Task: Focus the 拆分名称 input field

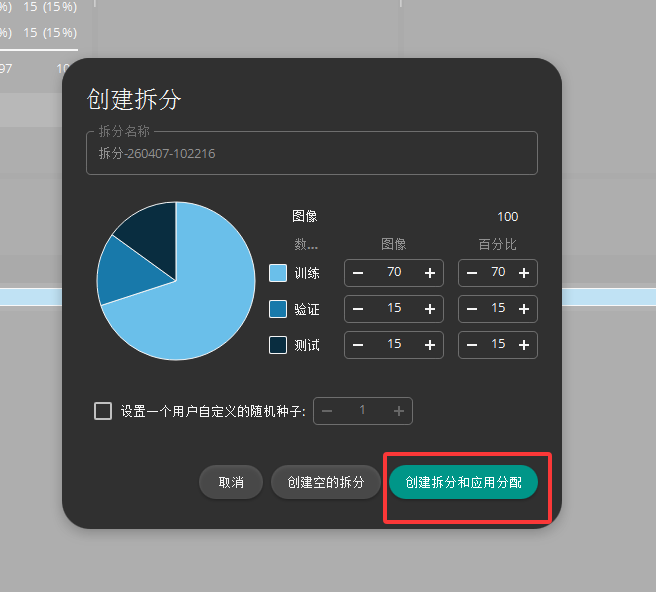Action: [x=312, y=153]
